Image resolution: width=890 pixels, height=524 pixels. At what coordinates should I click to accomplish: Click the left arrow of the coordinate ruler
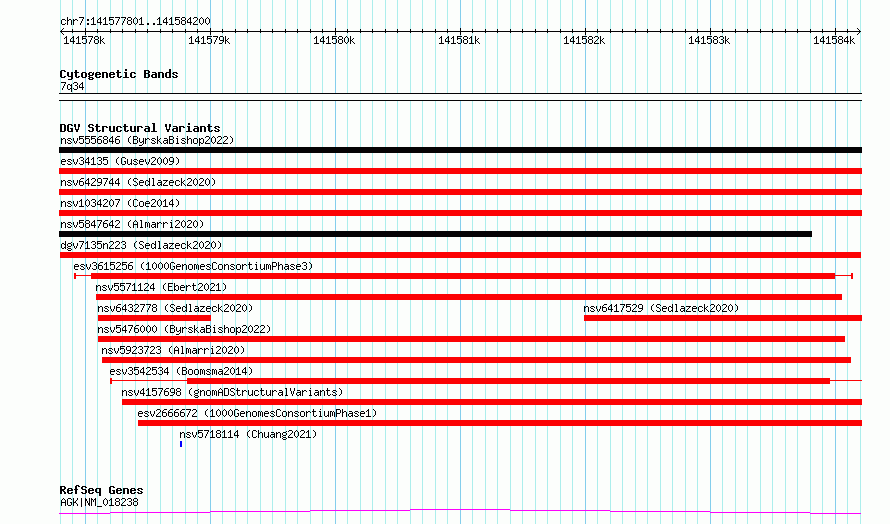[62, 31]
